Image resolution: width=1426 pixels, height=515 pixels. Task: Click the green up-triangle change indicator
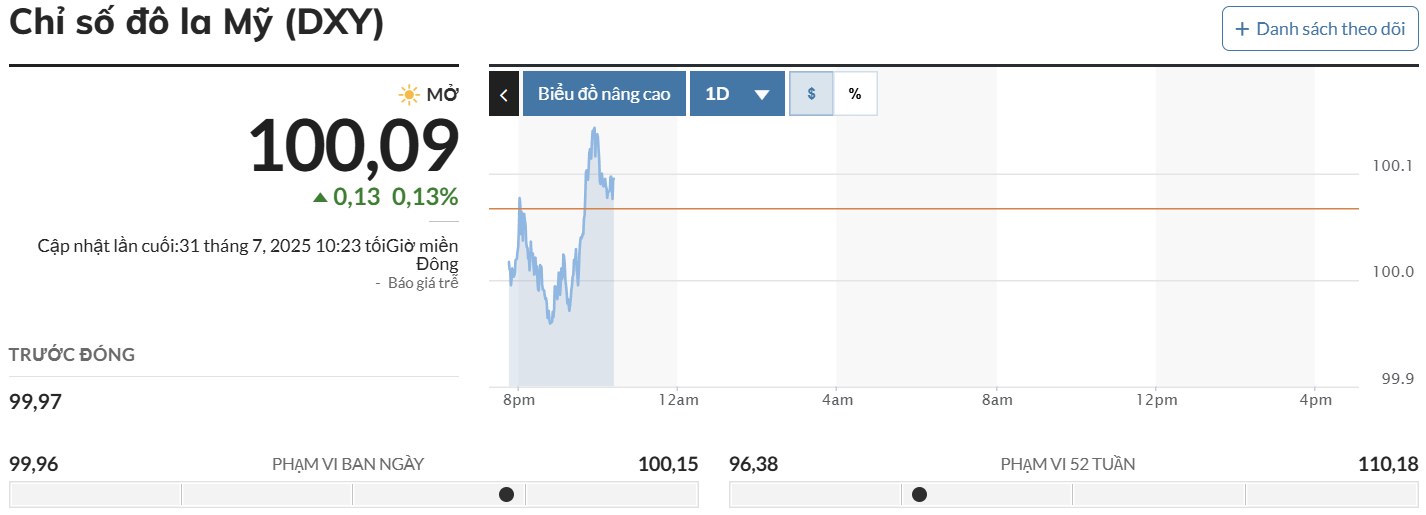[x=320, y=197]
